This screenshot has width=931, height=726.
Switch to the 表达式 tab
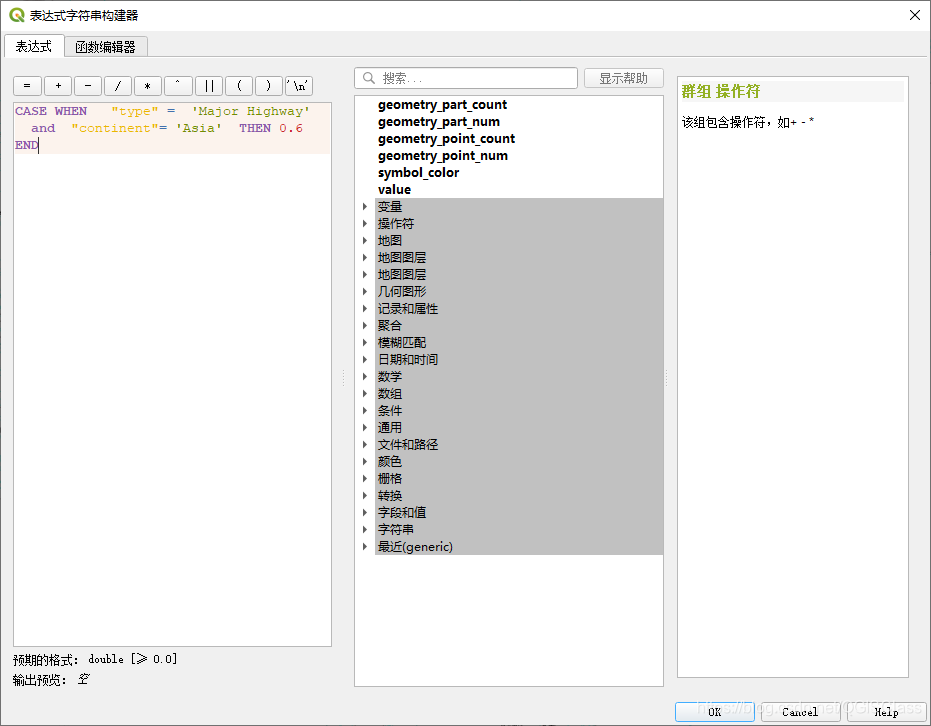click(x=33, y=46)
